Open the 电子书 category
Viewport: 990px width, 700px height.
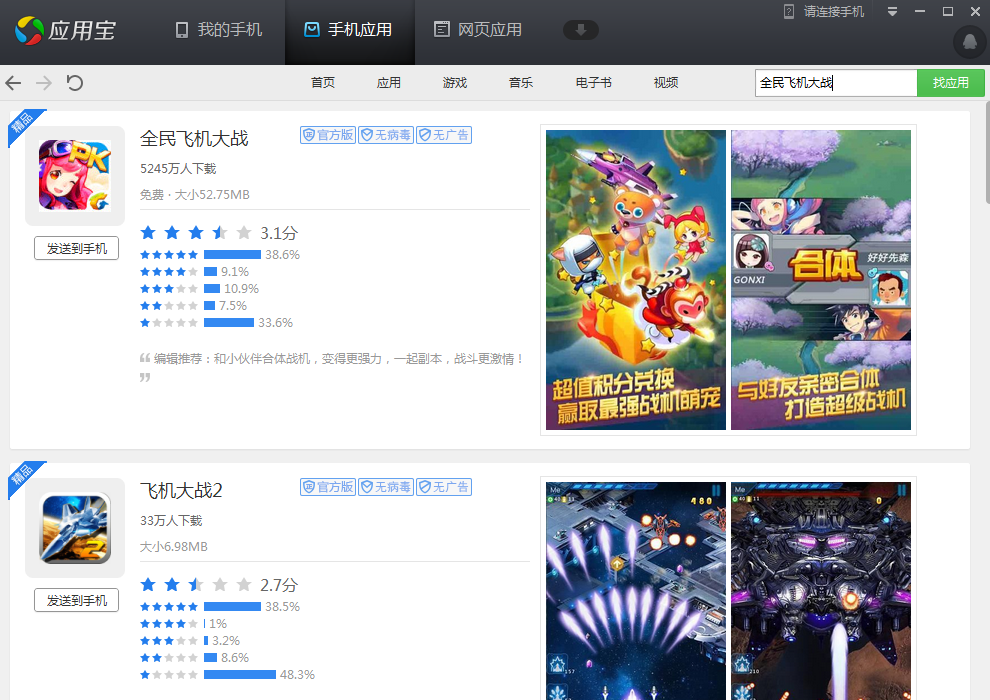coord(593,83)
